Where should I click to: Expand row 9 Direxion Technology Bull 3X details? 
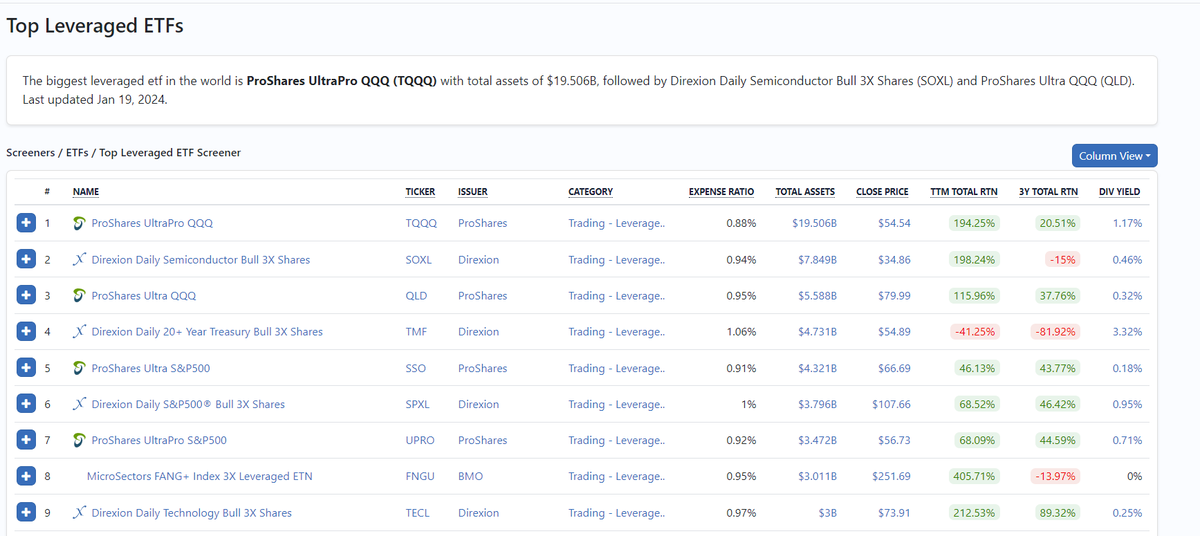tap(26, 512)
